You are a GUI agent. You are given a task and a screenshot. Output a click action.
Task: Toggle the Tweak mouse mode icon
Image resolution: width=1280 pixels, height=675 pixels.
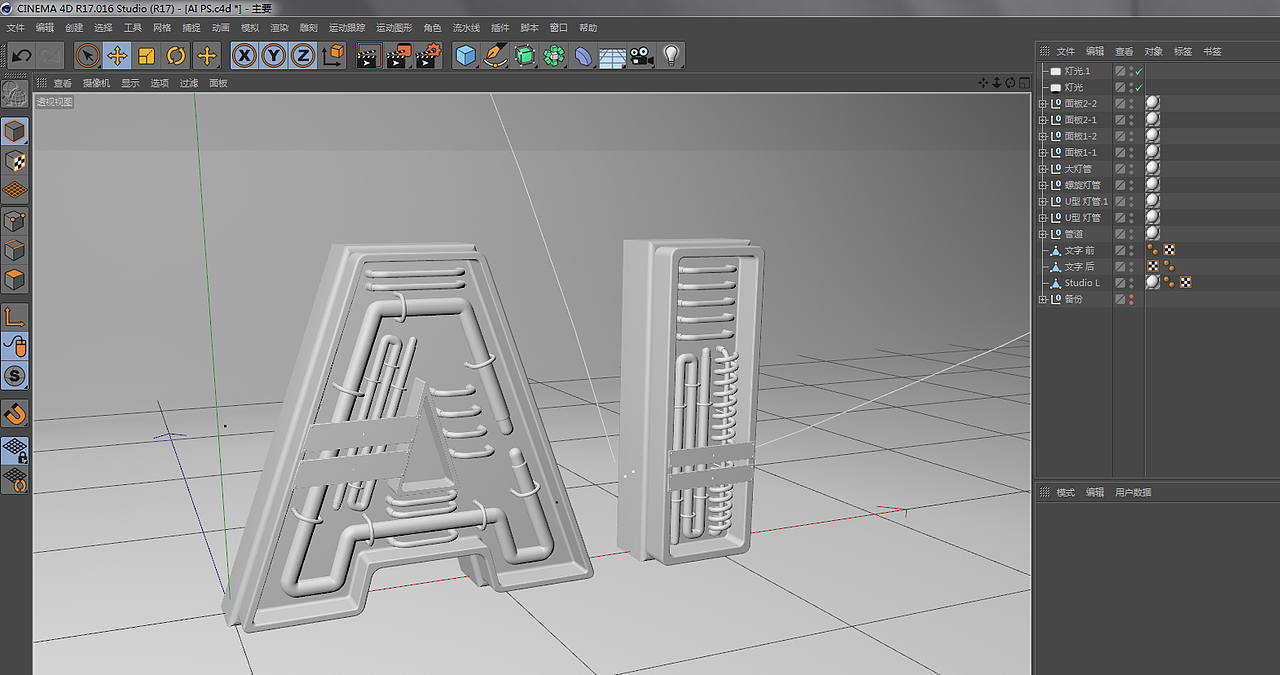(x=15, y=347)
